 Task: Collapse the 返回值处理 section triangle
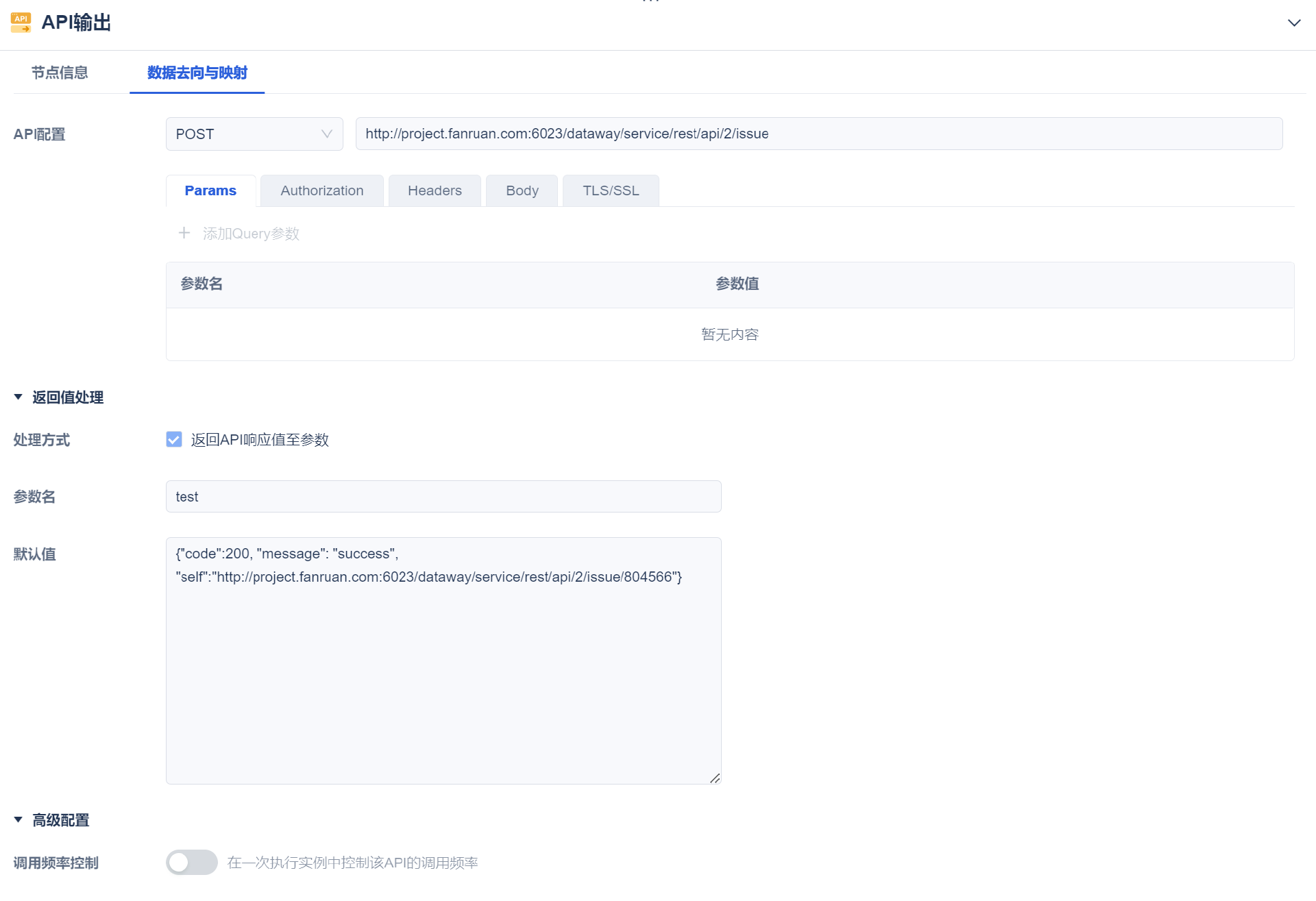(19, 397)
